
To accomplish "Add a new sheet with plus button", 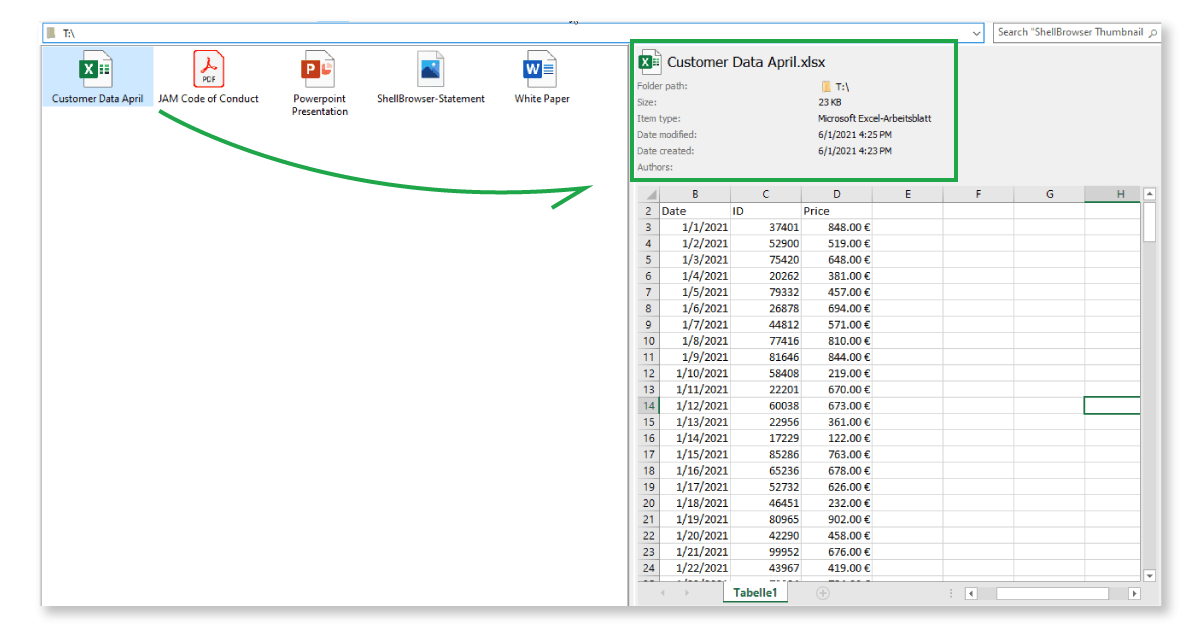I will click(823, 593).
